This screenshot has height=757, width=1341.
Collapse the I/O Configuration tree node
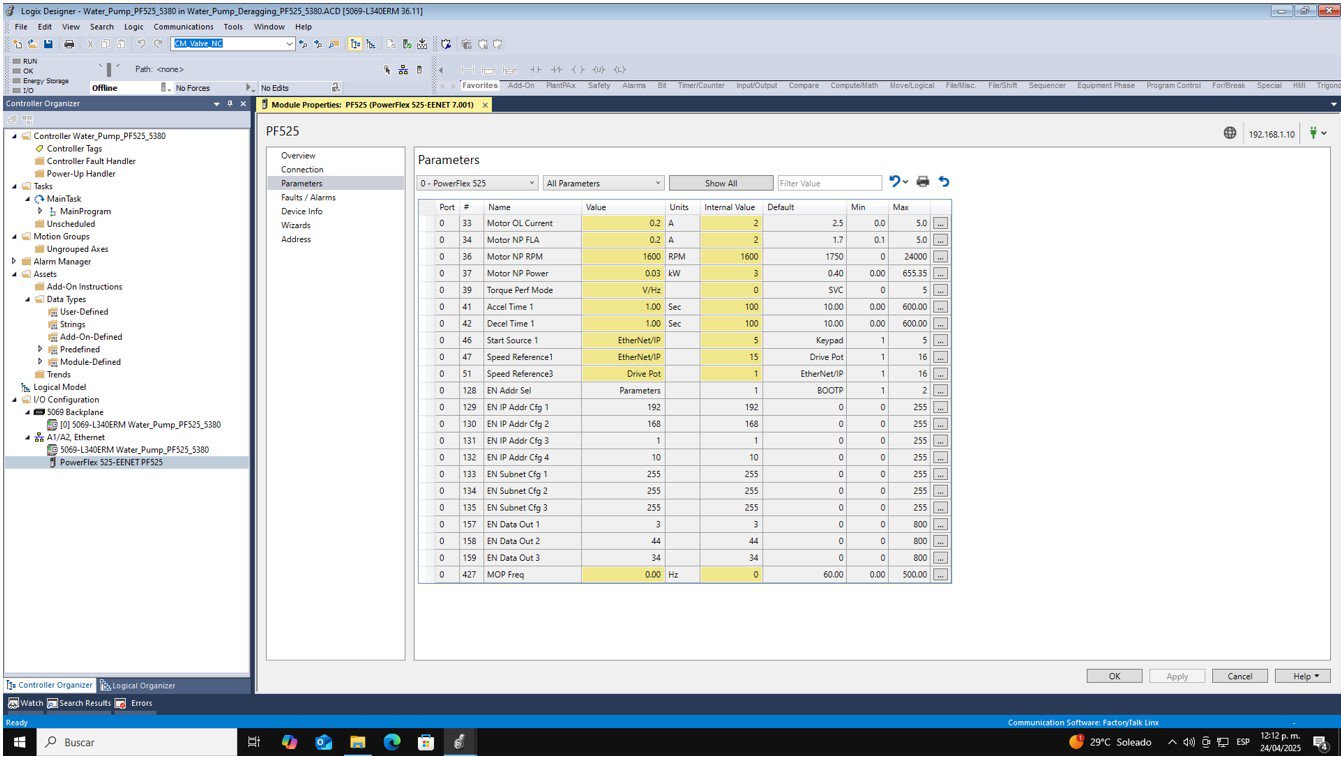click(14, 399)
